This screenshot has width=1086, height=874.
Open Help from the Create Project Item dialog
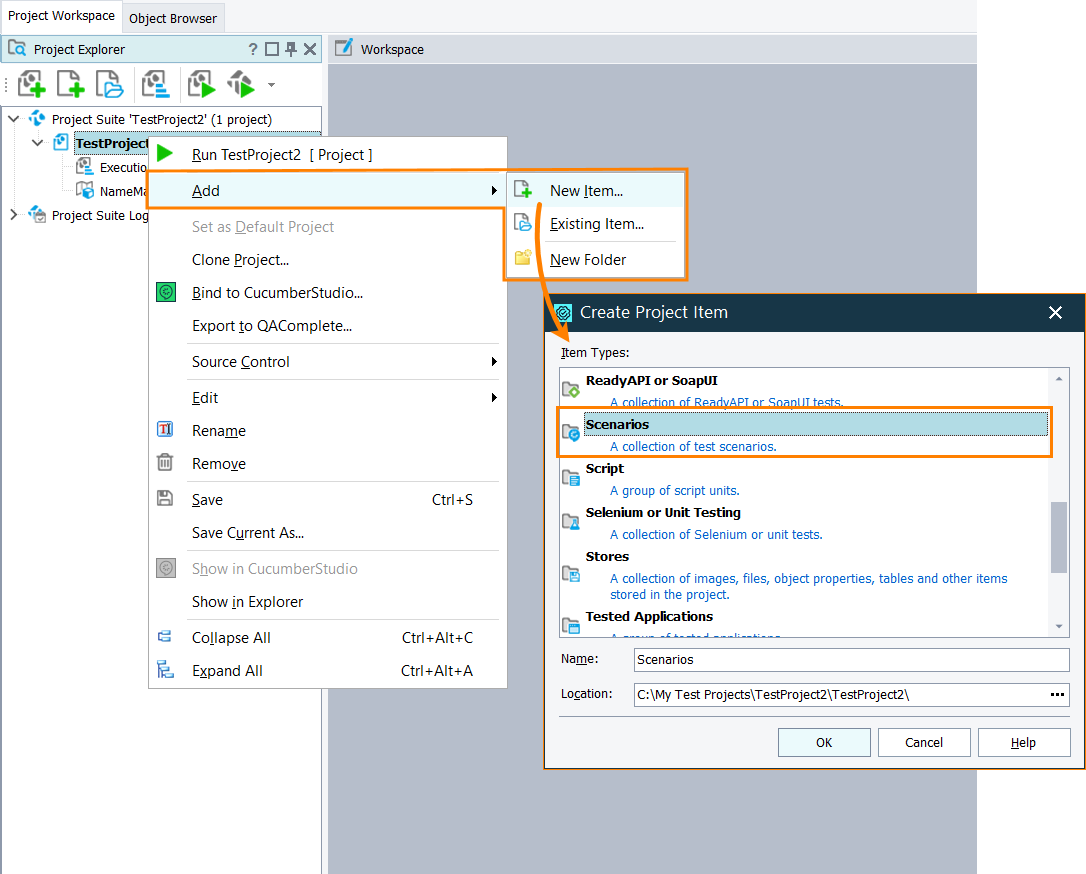1023,742
